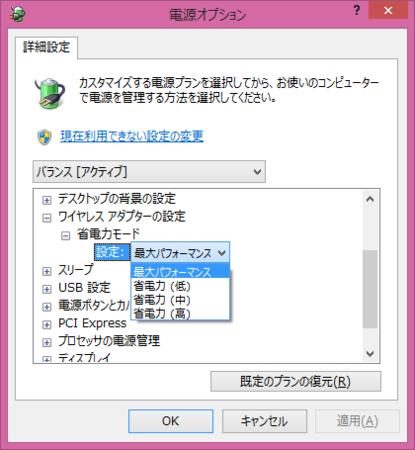415x450 pixels.
Task: Expand the USB 設定 node
Action: pyautogui.click(x=47, y=289)
